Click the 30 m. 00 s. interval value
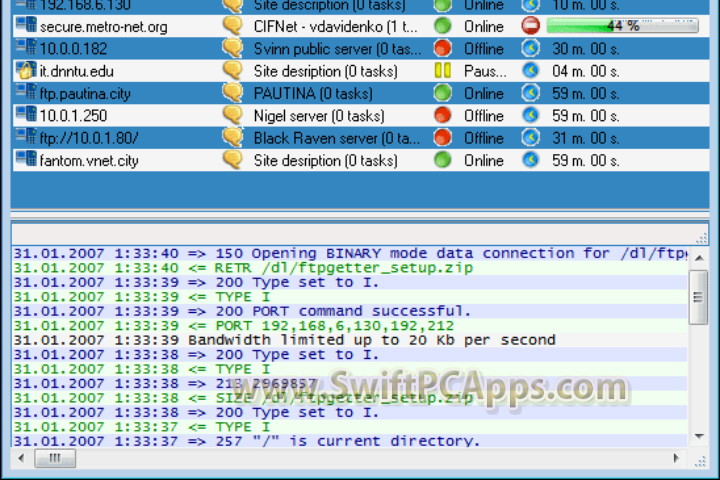The height and width of the screenshot is (480, 720). click(x=585, y=49)
